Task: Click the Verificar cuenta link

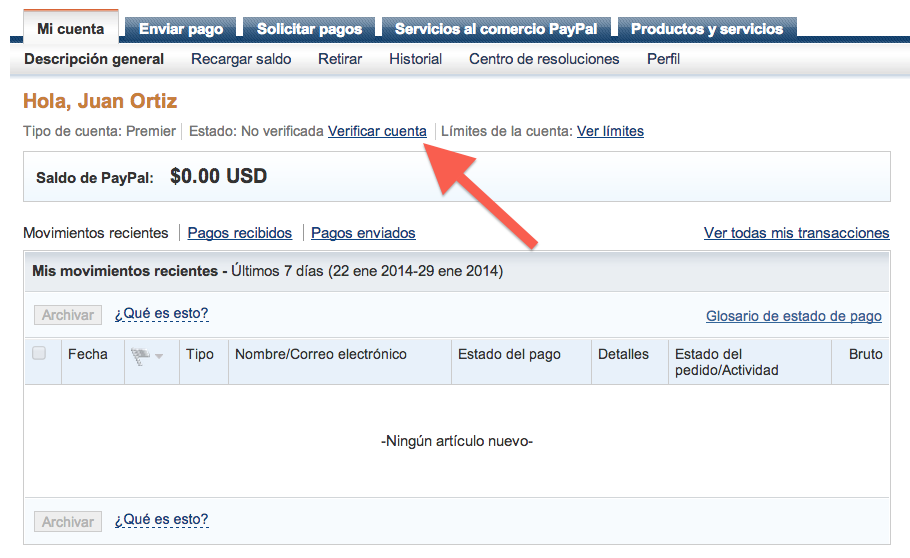Action: coord(377,131)
